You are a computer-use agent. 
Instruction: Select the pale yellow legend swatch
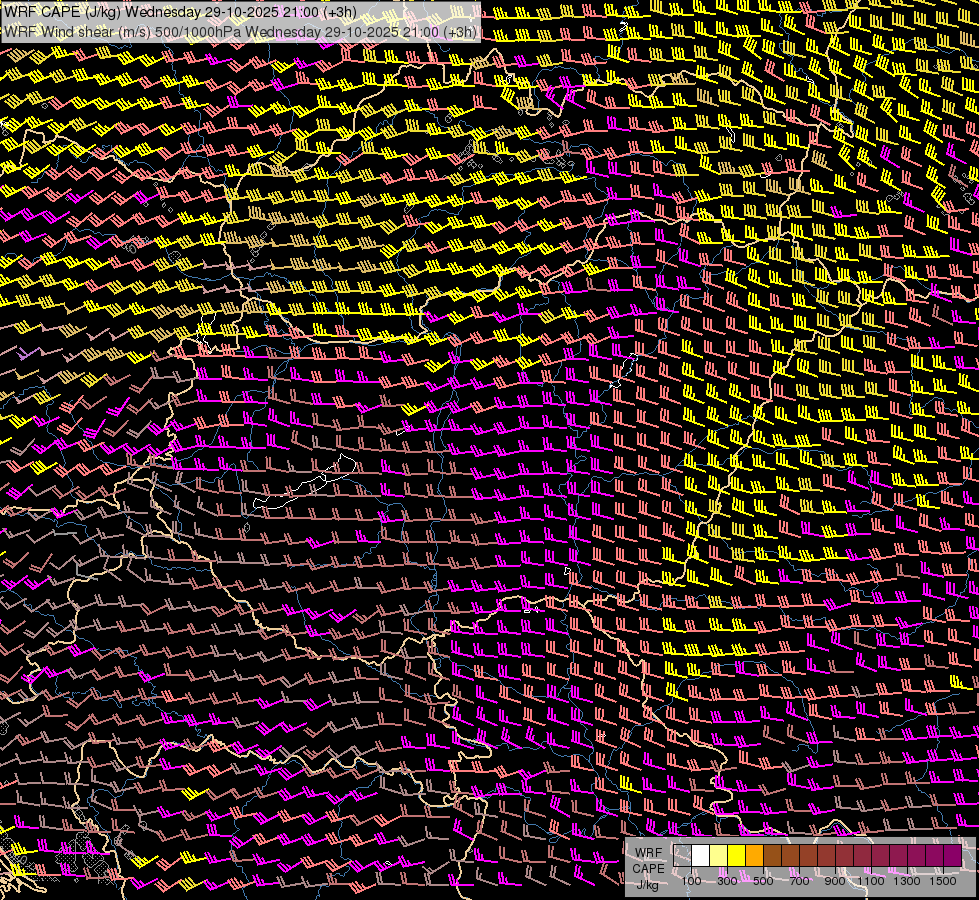pyautogui.click(x=719, y=856)
